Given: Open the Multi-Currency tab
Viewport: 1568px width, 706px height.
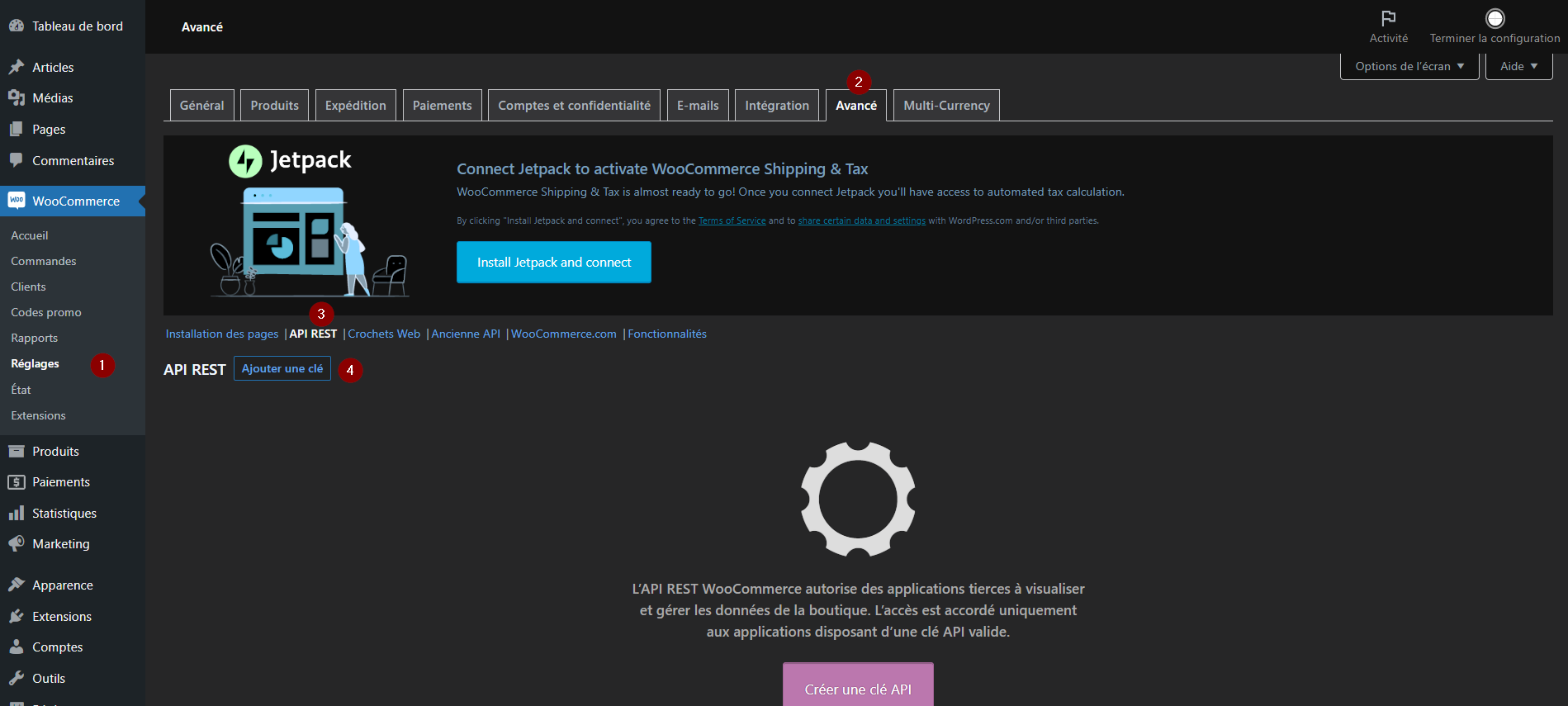Looking at the screenshot, I should point(946,105).
